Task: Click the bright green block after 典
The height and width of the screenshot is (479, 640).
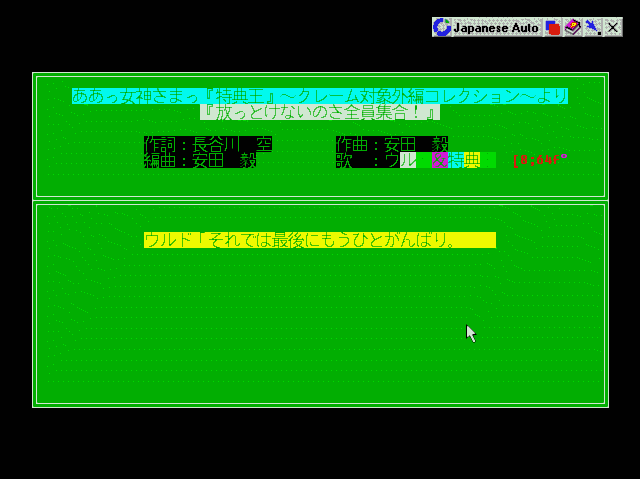Action: point(488,160)
